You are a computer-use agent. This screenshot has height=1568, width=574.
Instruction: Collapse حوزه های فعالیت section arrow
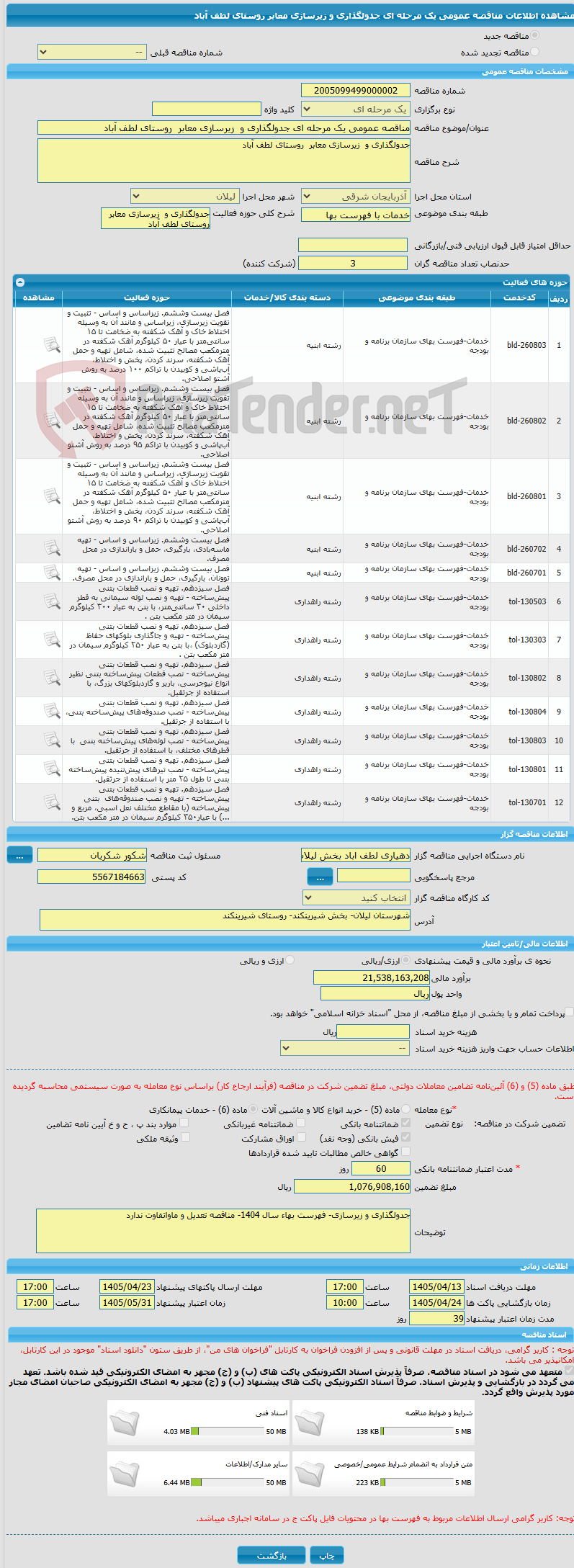(x=20, y=282)
